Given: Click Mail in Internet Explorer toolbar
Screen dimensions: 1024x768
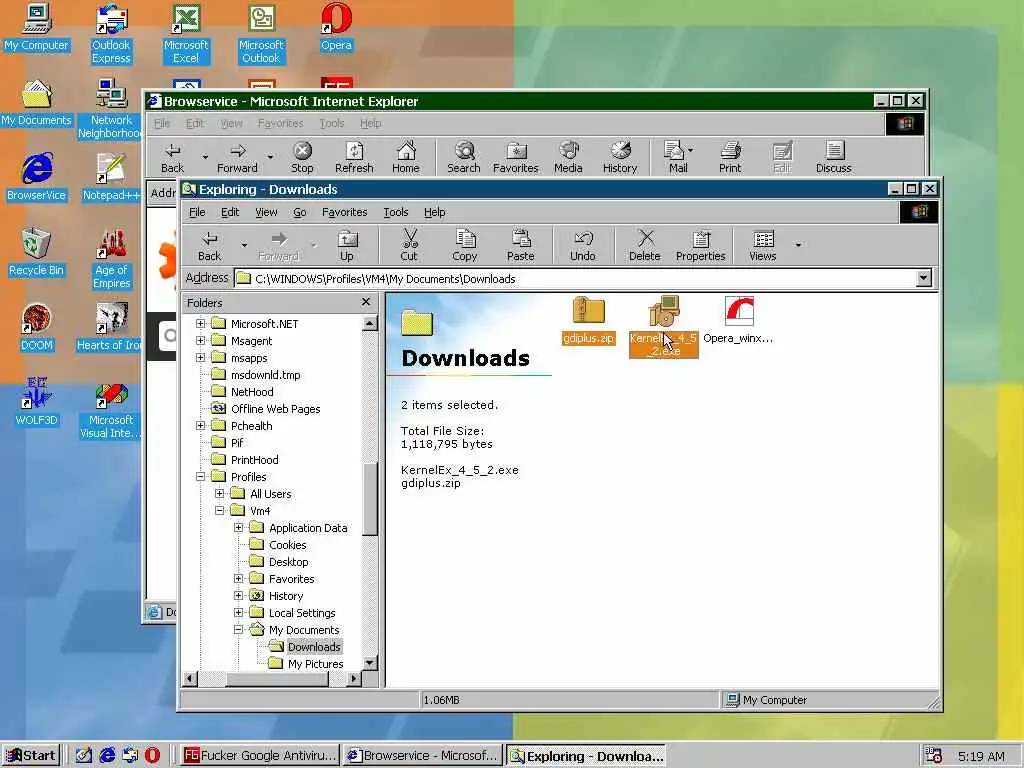Looking at the screenshot, I should coord(676,157).
